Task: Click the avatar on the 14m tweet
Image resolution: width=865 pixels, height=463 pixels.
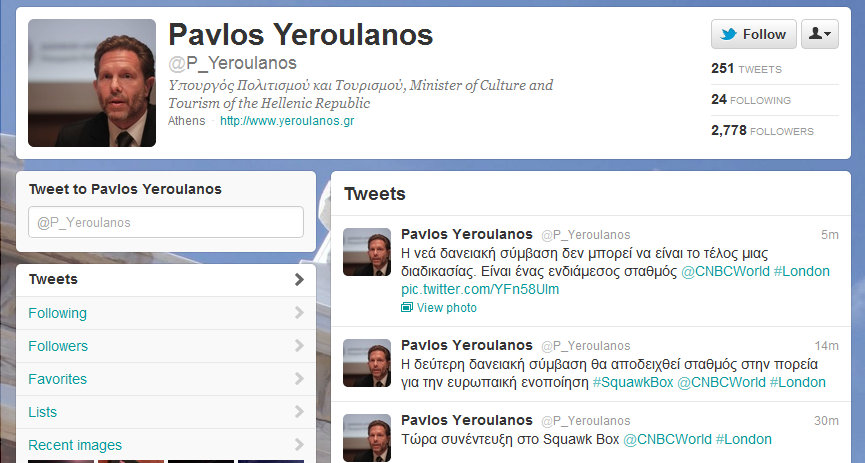Action: [367, 363]
